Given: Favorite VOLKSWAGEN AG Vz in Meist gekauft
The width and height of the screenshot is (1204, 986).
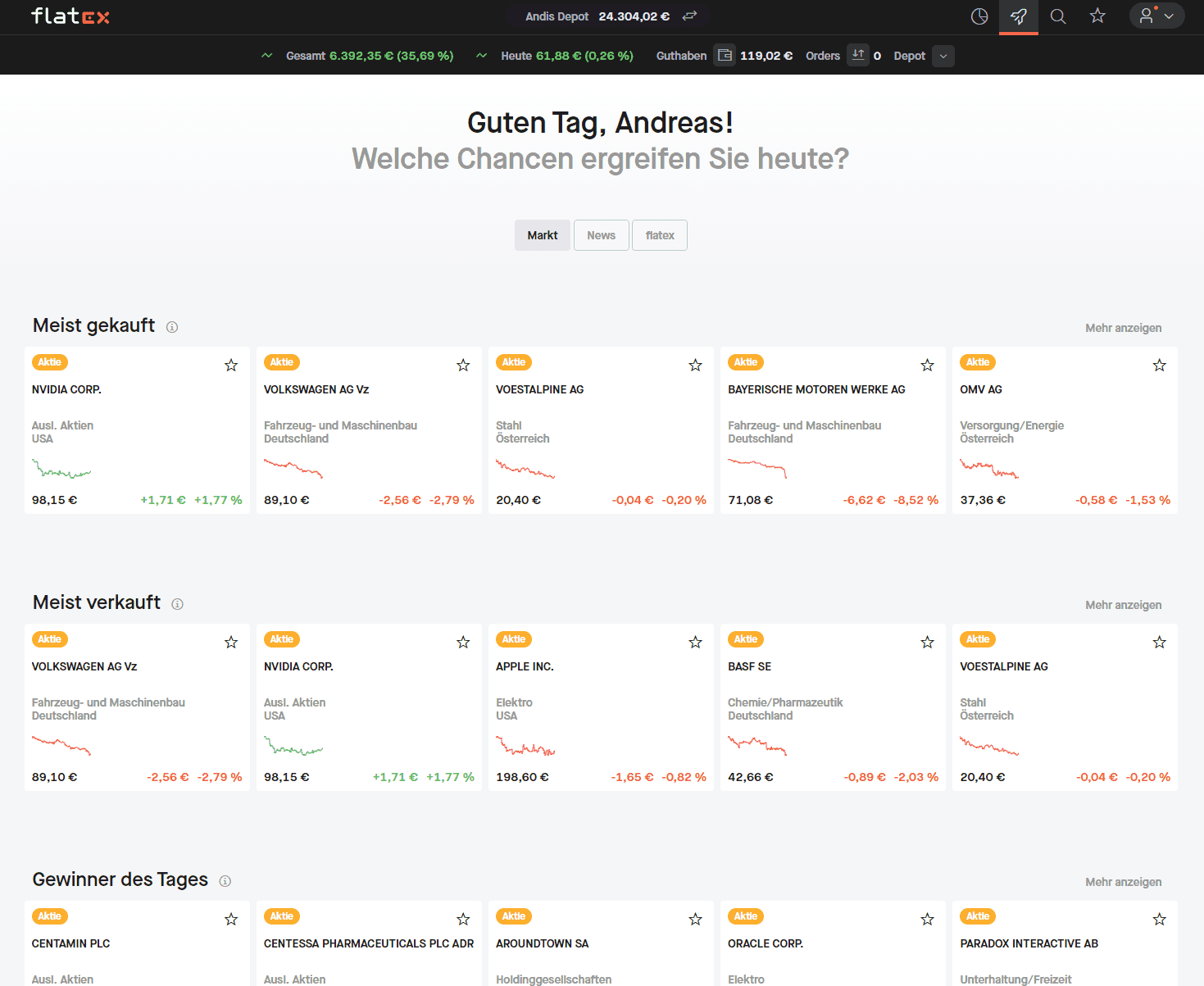Looking at the screenshot, I should (x=463, y=366).
